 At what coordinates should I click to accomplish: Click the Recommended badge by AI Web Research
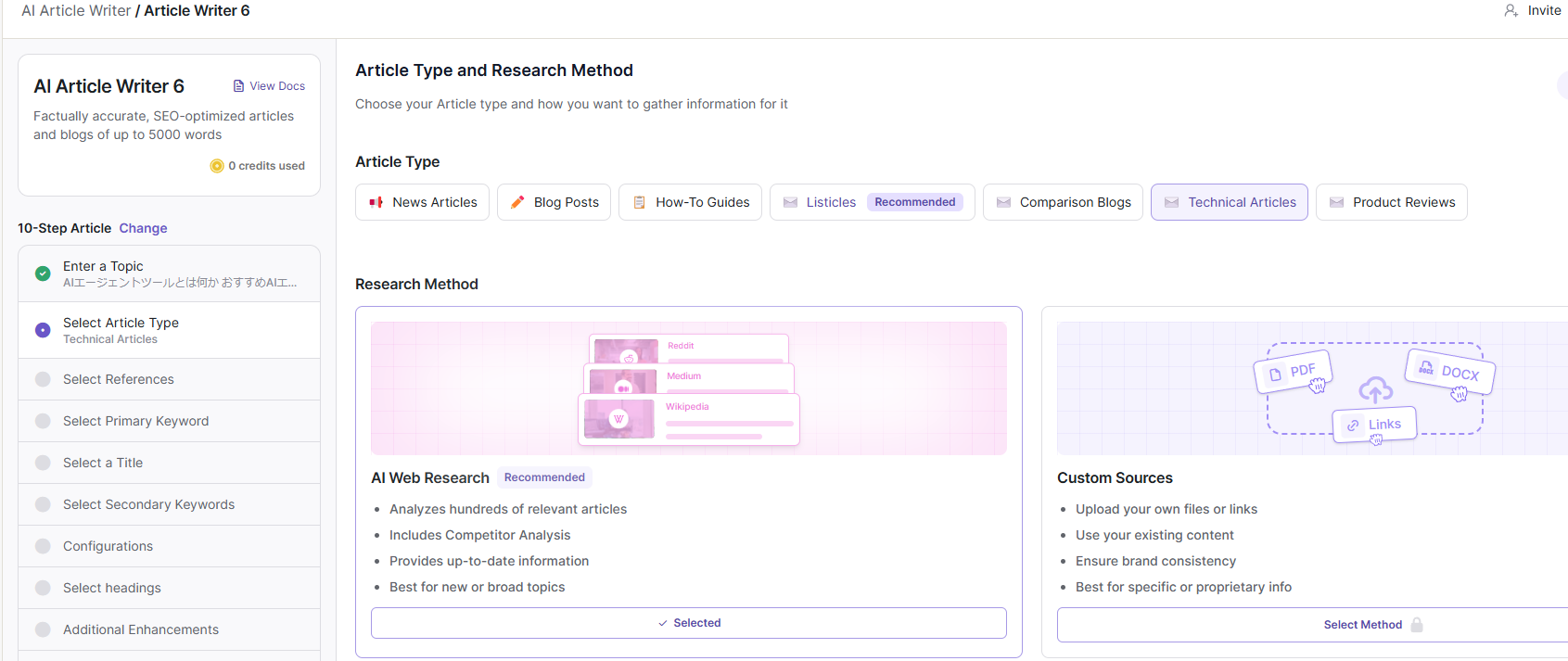[x=544, y=477]
